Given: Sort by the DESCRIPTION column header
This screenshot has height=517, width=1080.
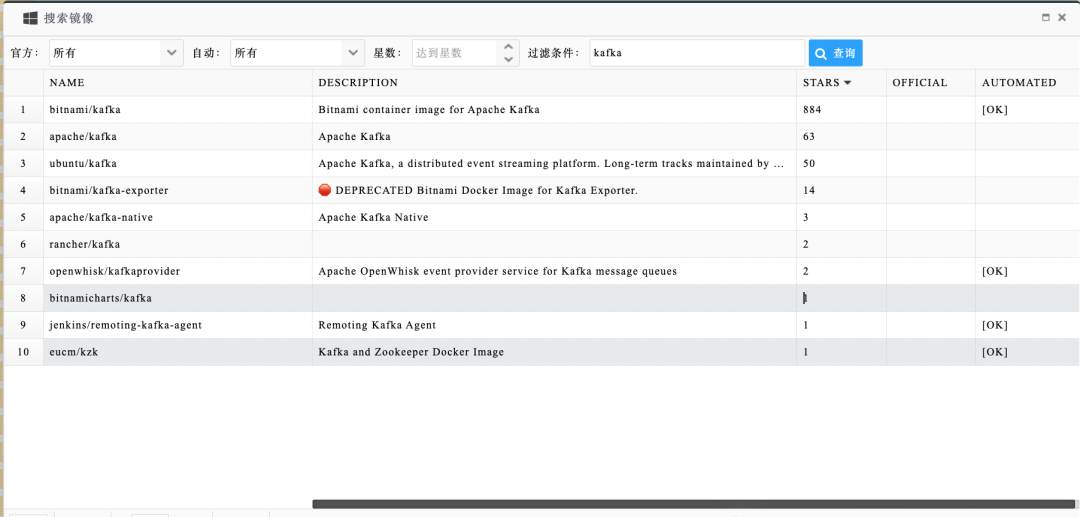Looking at the screenshot, I should (554, 83).
